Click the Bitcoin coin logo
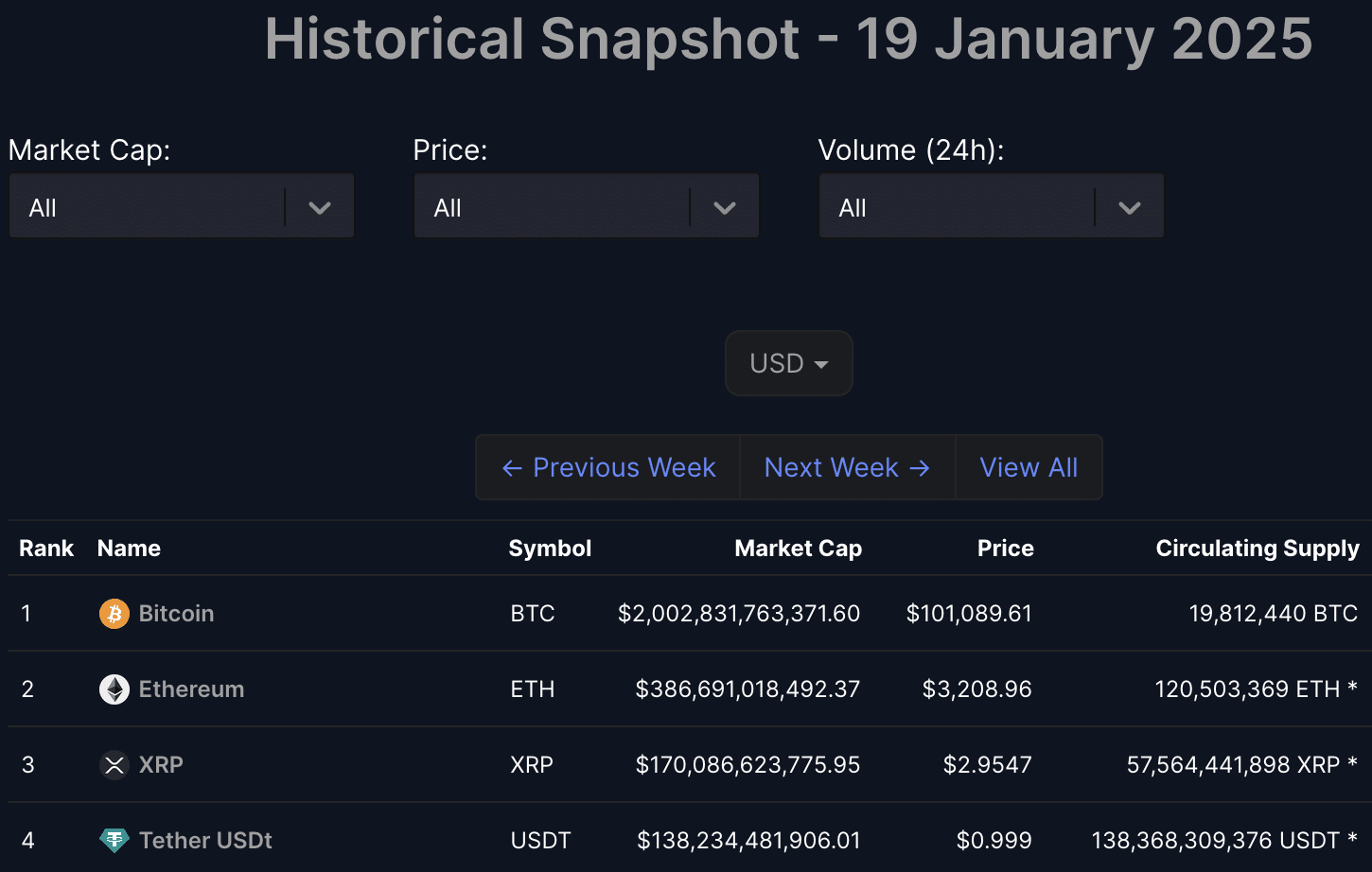1372x872 pixels. pyautogui.click(x=114, y=613)
